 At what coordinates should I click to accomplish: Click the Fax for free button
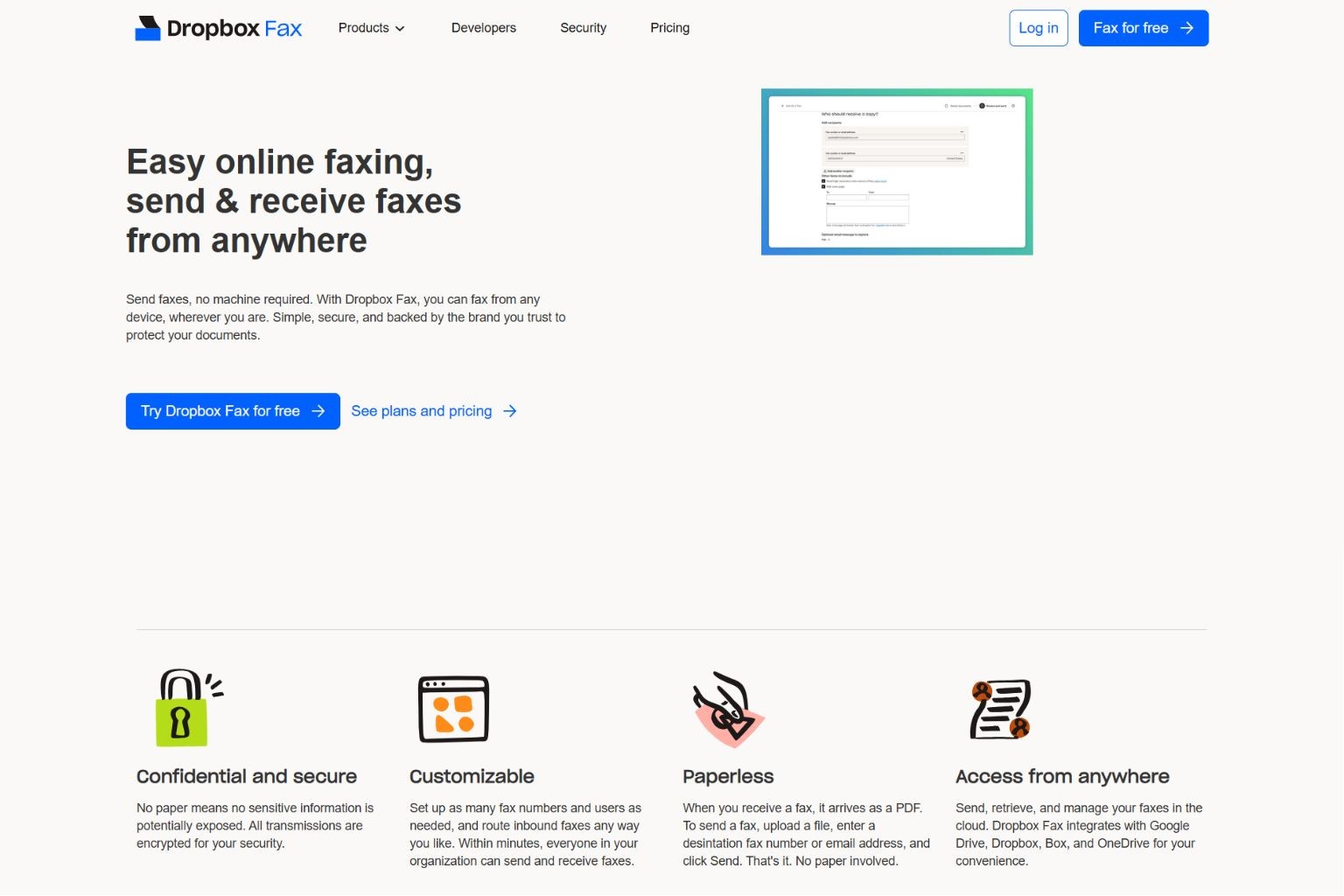[x=1143, y=28]
